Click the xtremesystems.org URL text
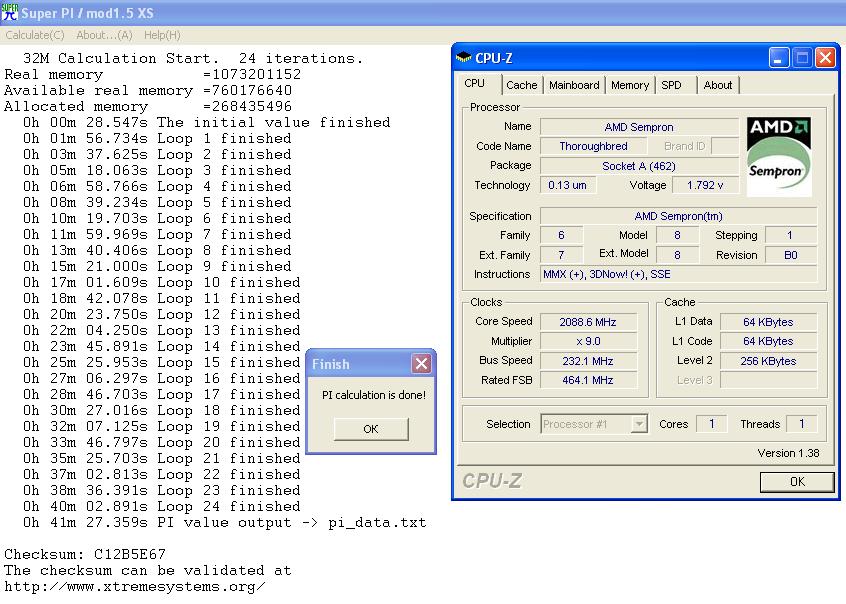Image resolution: width=846 pixels, height=604 pixels. click(x=135, y=587)
